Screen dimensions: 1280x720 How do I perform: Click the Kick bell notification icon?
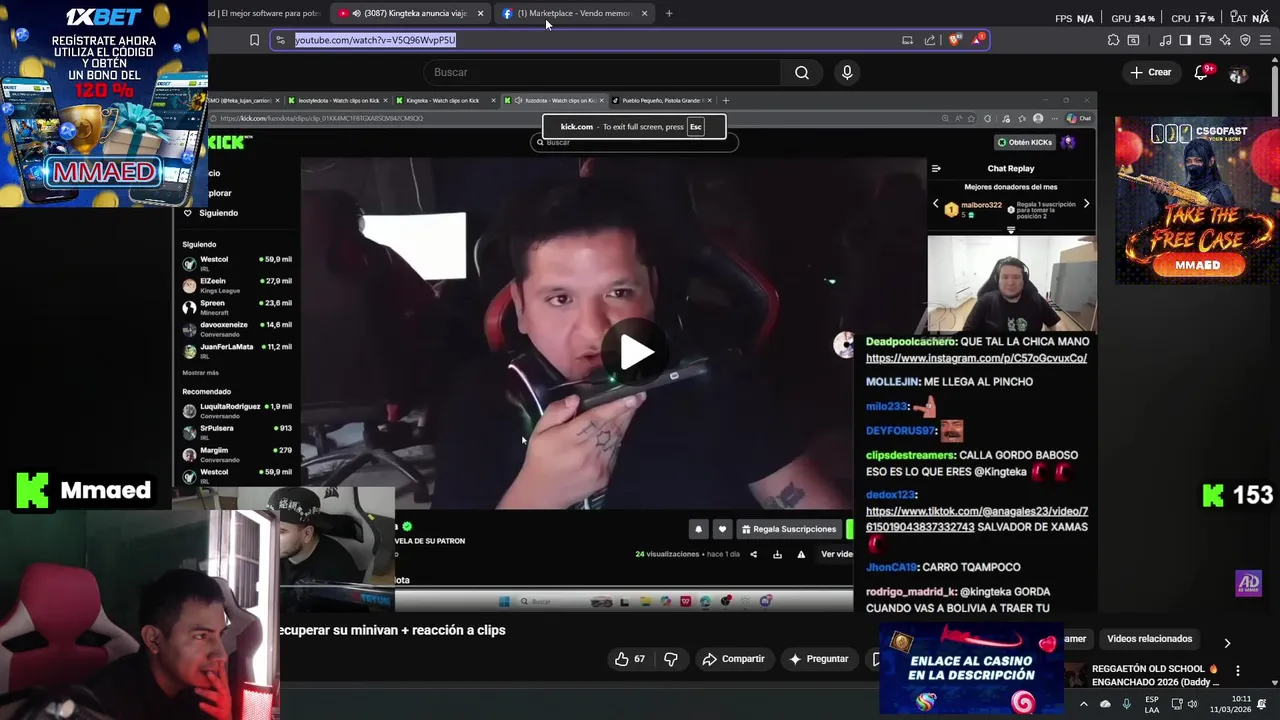698,529
